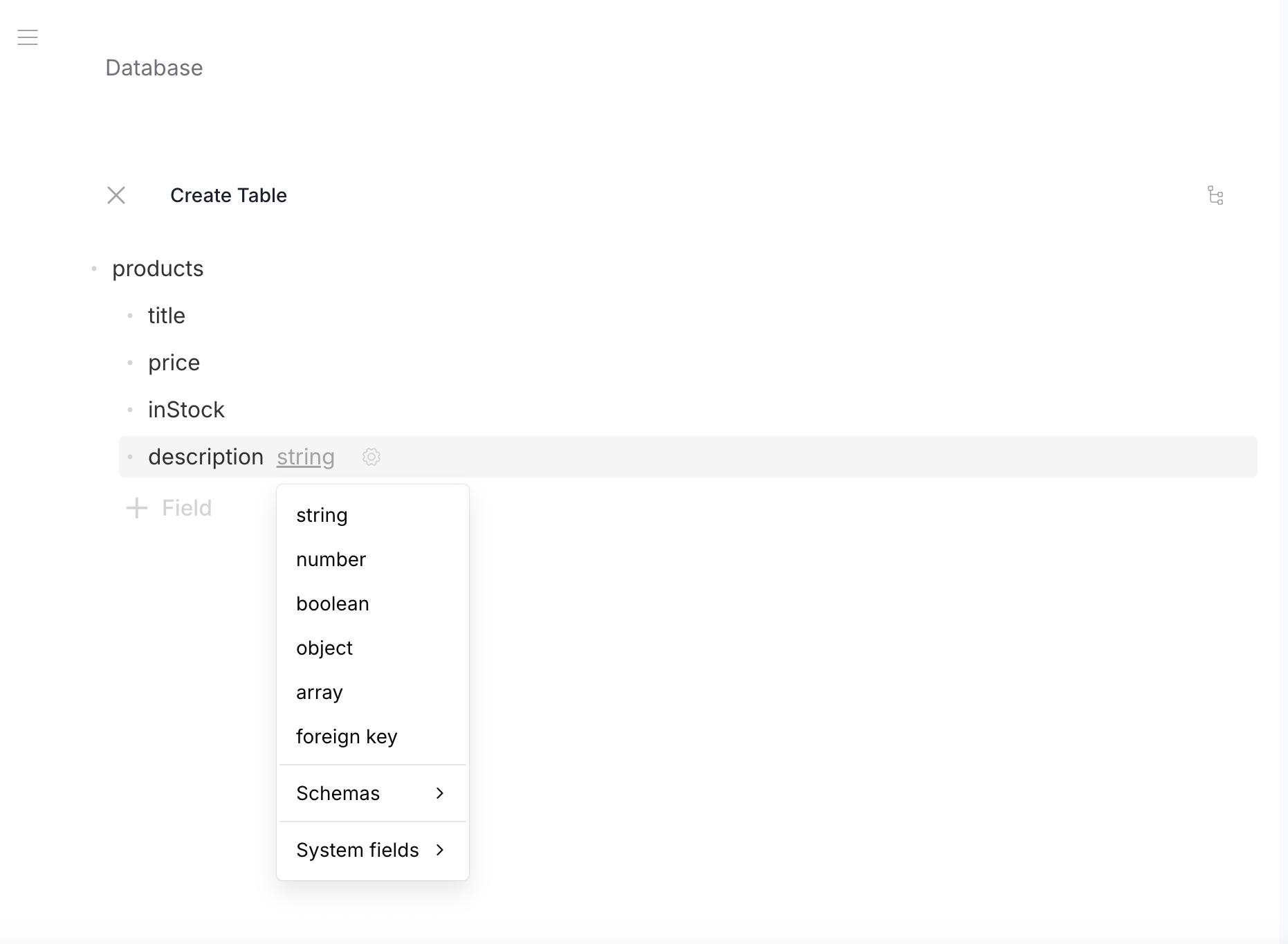
Task: Open the string type dropdown for description
Action: 305,457
